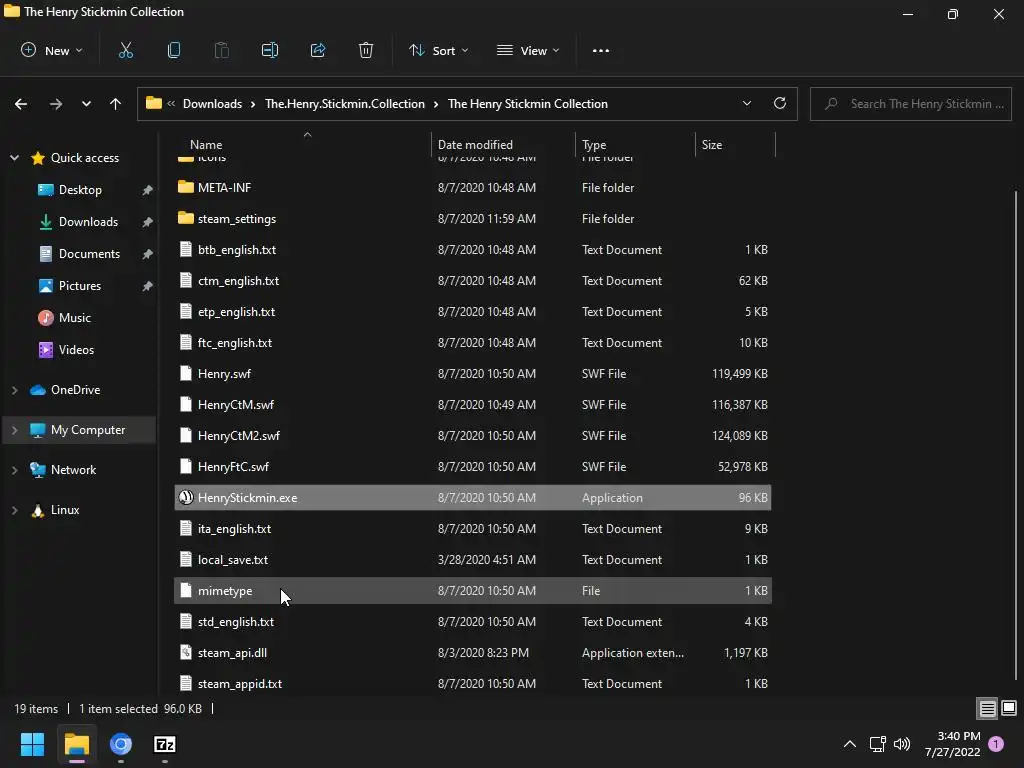Open volume speaker tray icon
This screenshot has width=1024, height=768.
(902, 744)
